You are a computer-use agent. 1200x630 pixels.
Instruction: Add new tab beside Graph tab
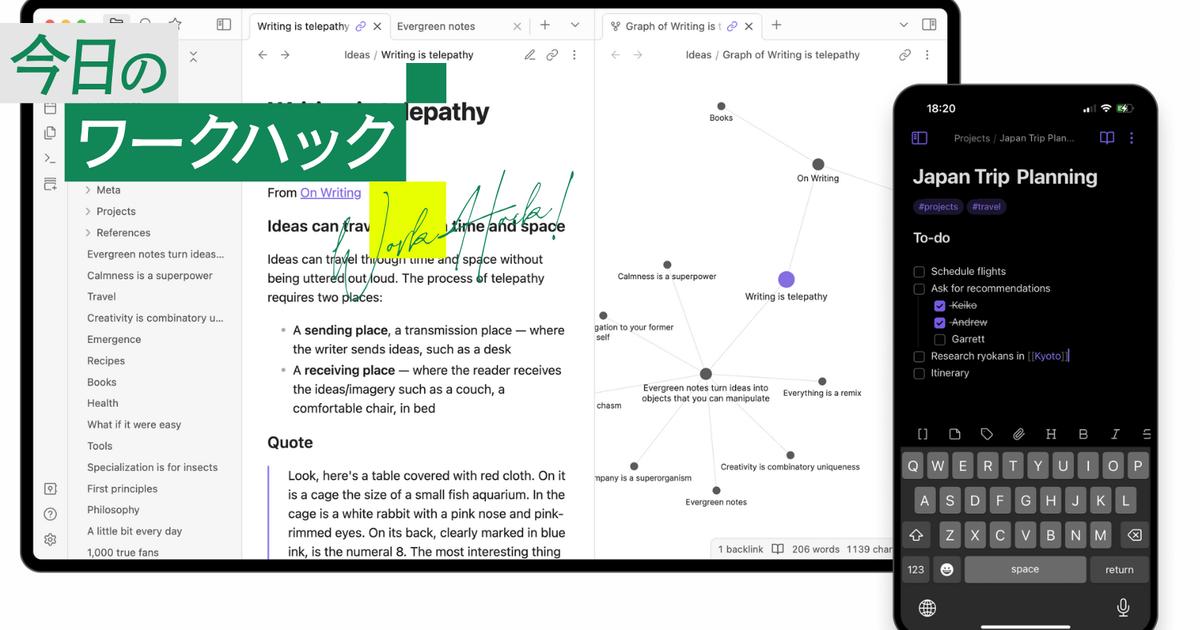click(x=776, y=25)
